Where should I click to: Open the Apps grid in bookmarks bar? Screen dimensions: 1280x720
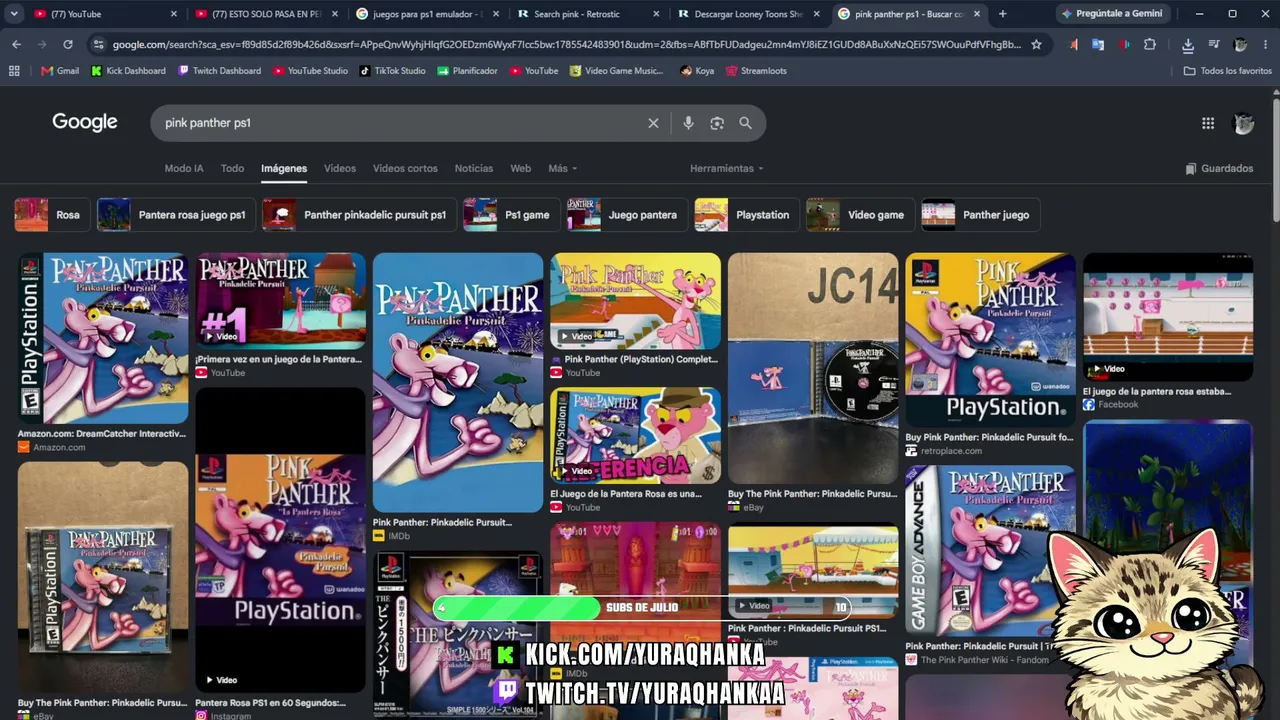(x=14, y=71)
